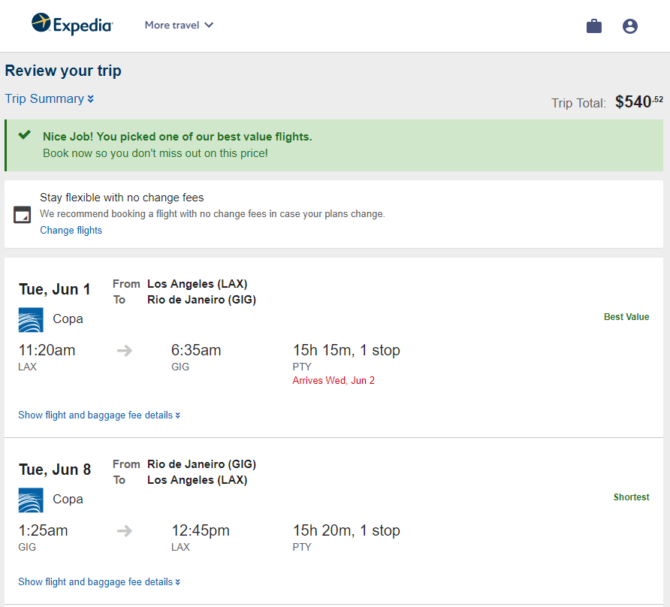
Task: Click the Arrives Wed, Jun 2 notice
Action: [x=333, y=380]
